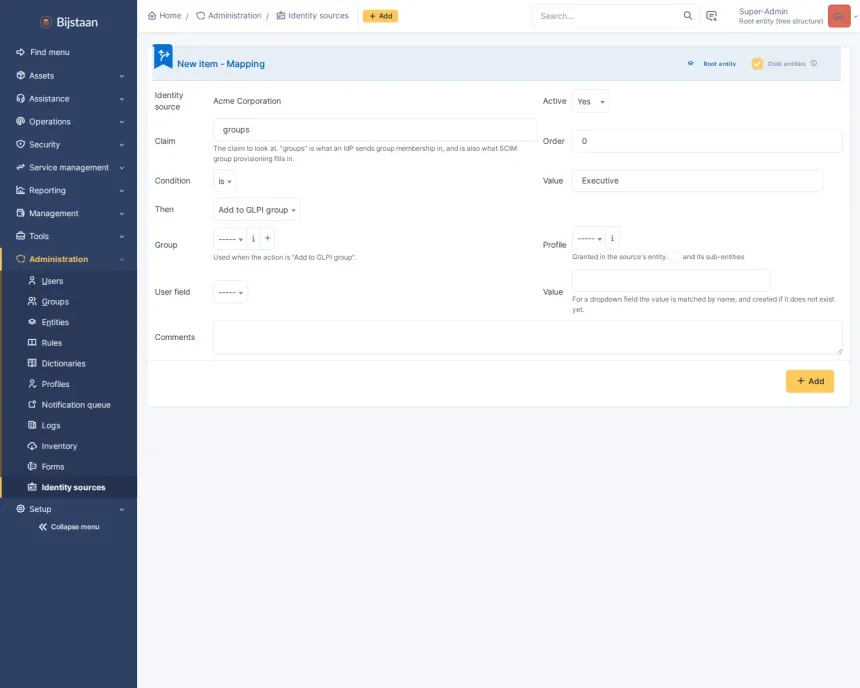Click the Dictionaries icon
This screenshot has height=688, width=860.
coord(32,363)
